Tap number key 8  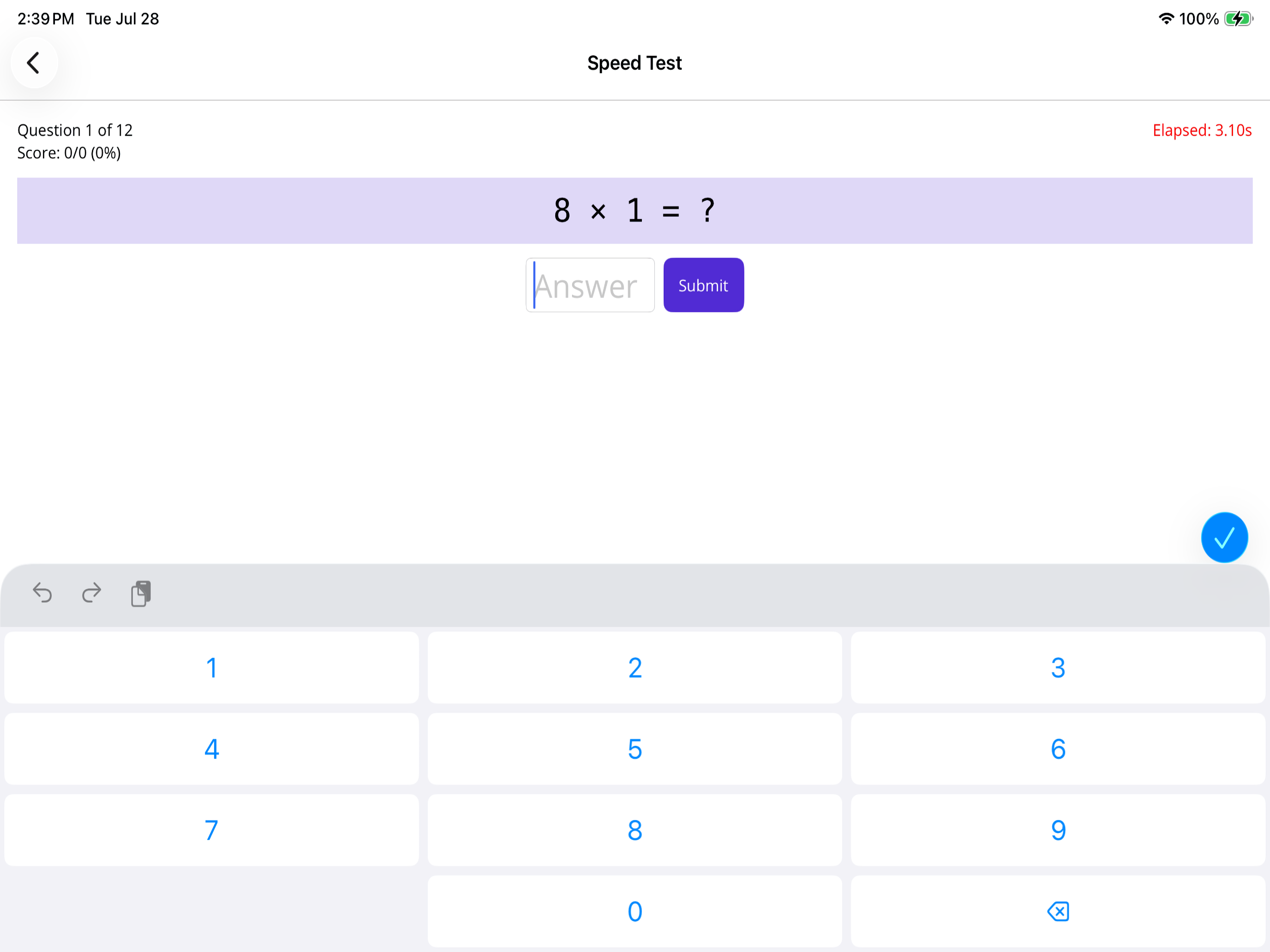pyautogui.click(x=635, y=830)
